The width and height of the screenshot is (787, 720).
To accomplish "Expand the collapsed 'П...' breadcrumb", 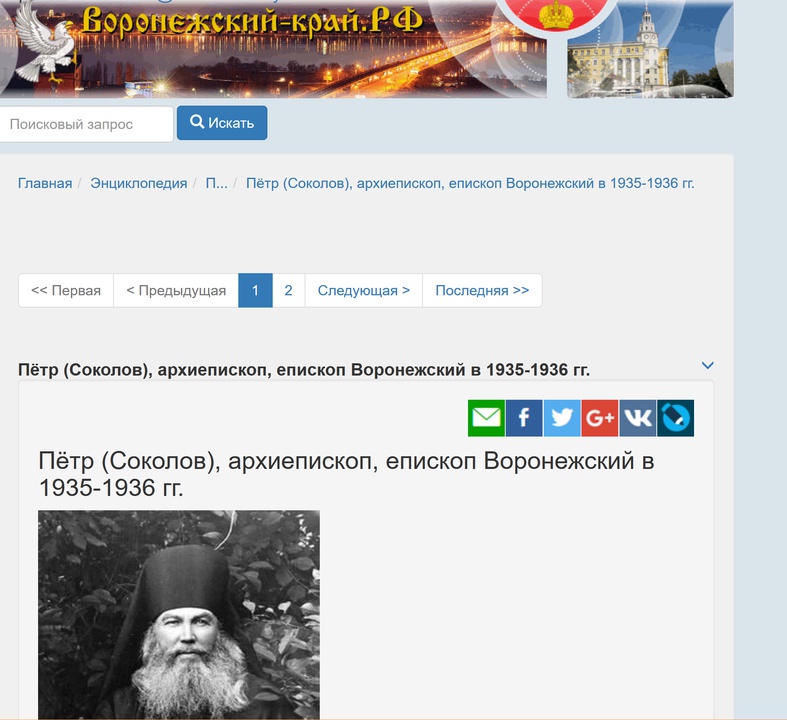I will click(216, 183).
